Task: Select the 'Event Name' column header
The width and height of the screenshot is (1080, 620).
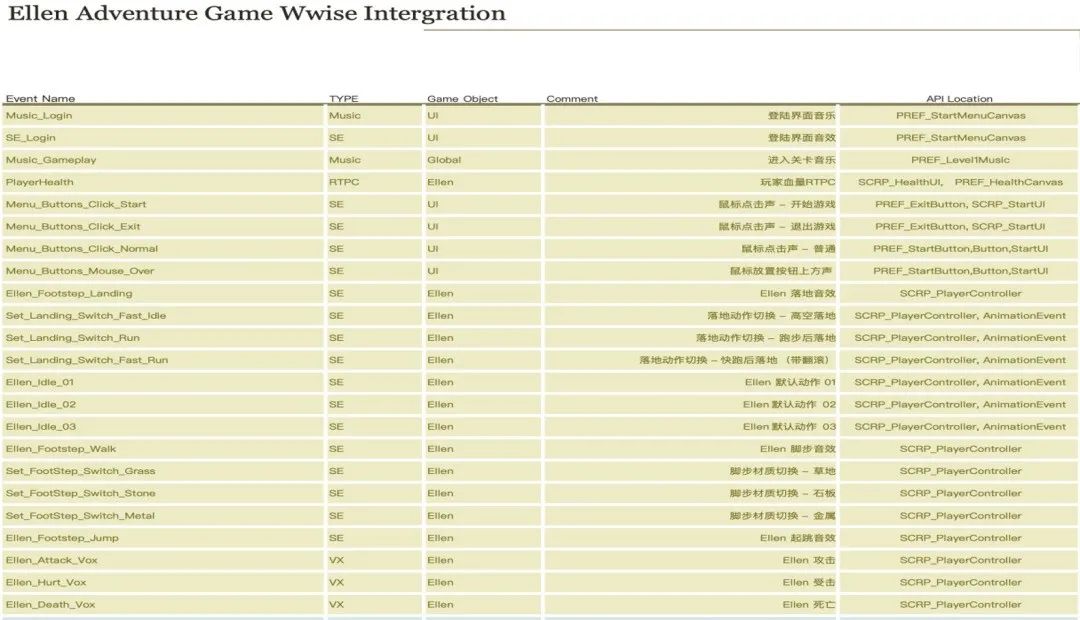Action: point(41,99)
